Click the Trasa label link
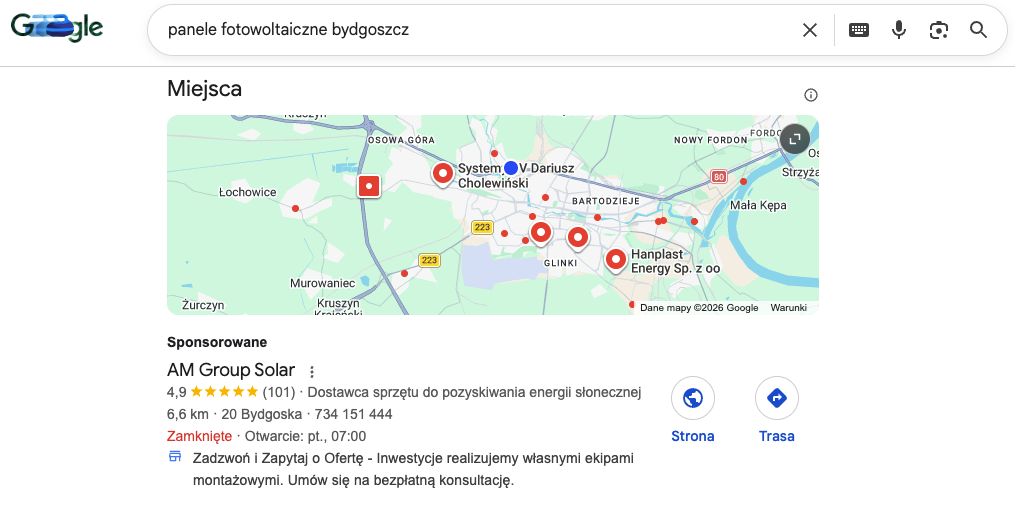Screen dimensions: 1015x505 (777, 436)
